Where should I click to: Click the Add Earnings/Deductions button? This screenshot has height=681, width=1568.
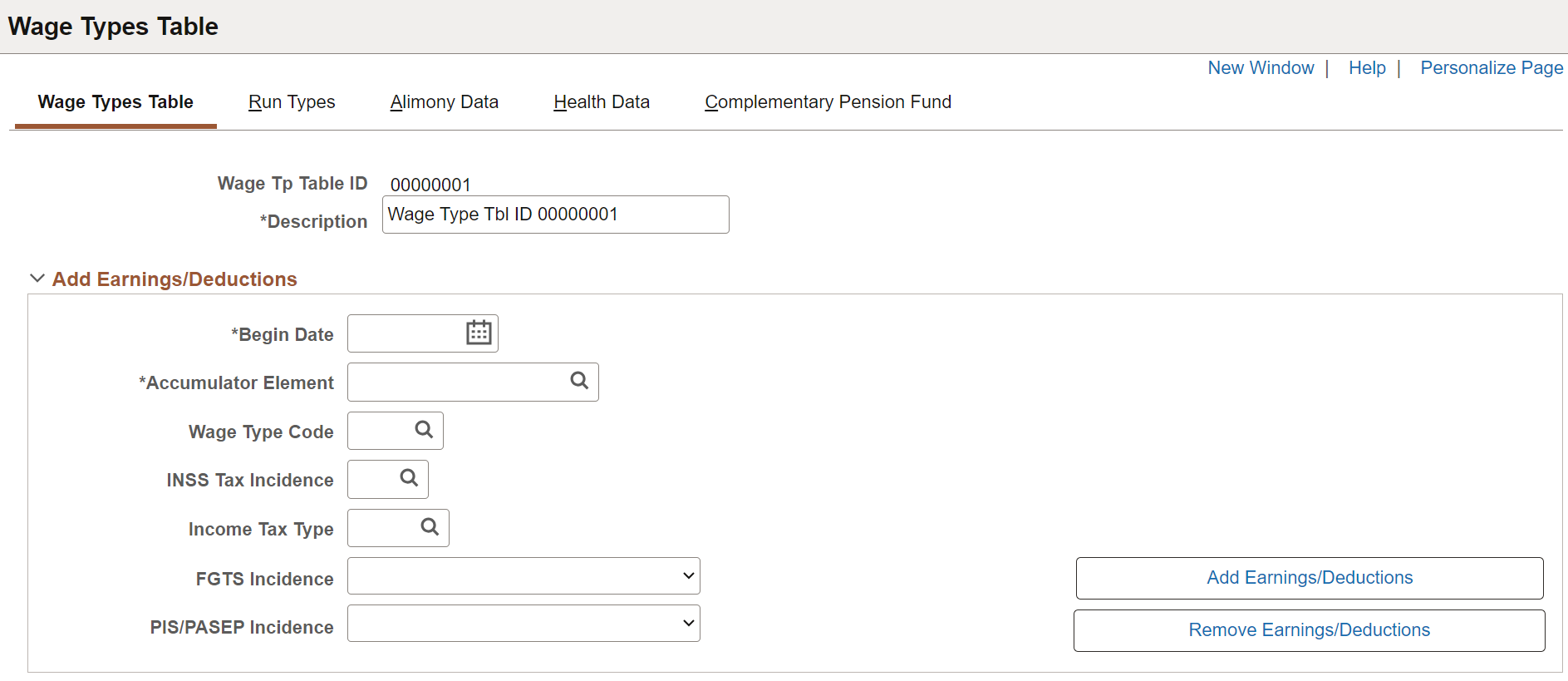[x=1310, y=578]
